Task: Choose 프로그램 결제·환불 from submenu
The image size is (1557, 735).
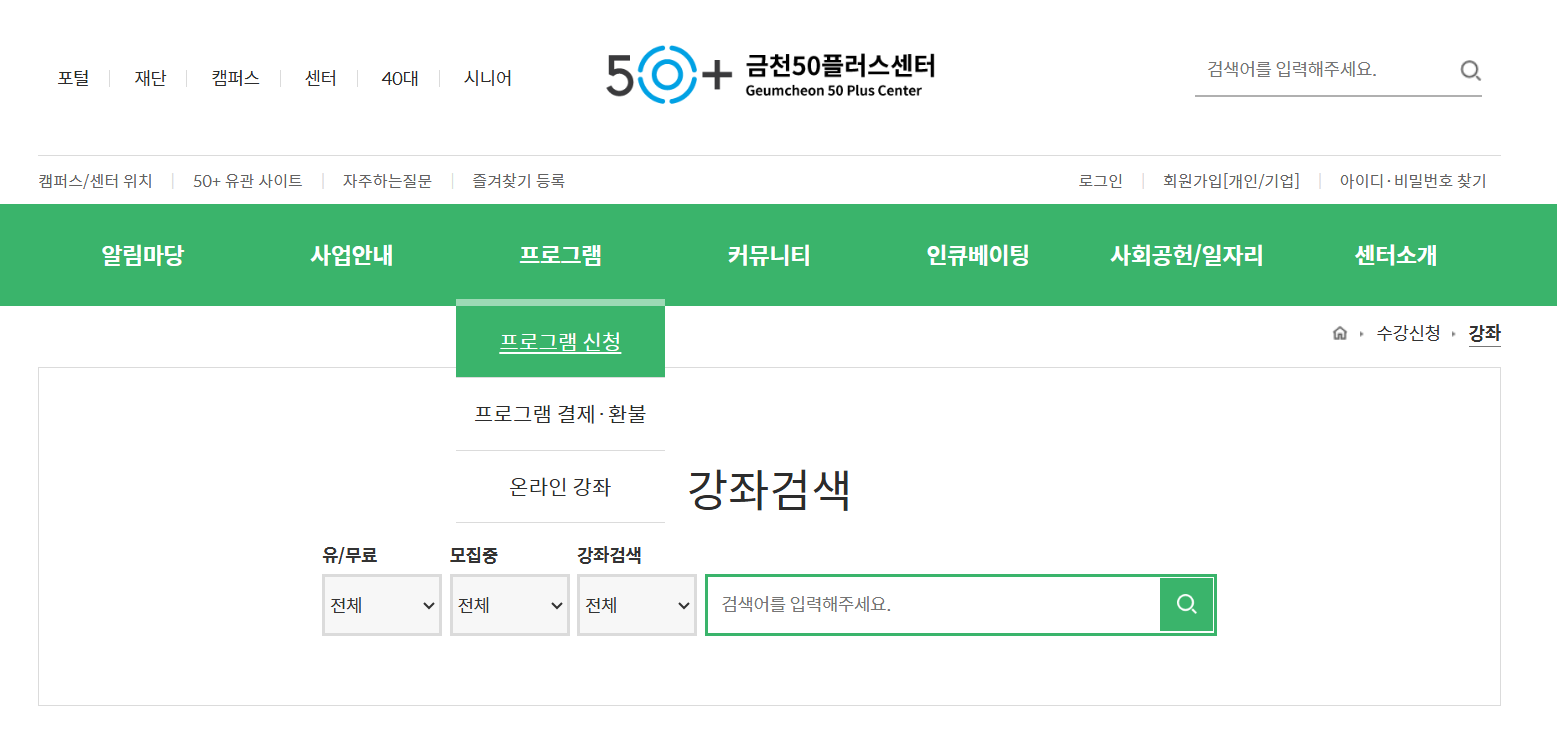Action: click(560, 414)
